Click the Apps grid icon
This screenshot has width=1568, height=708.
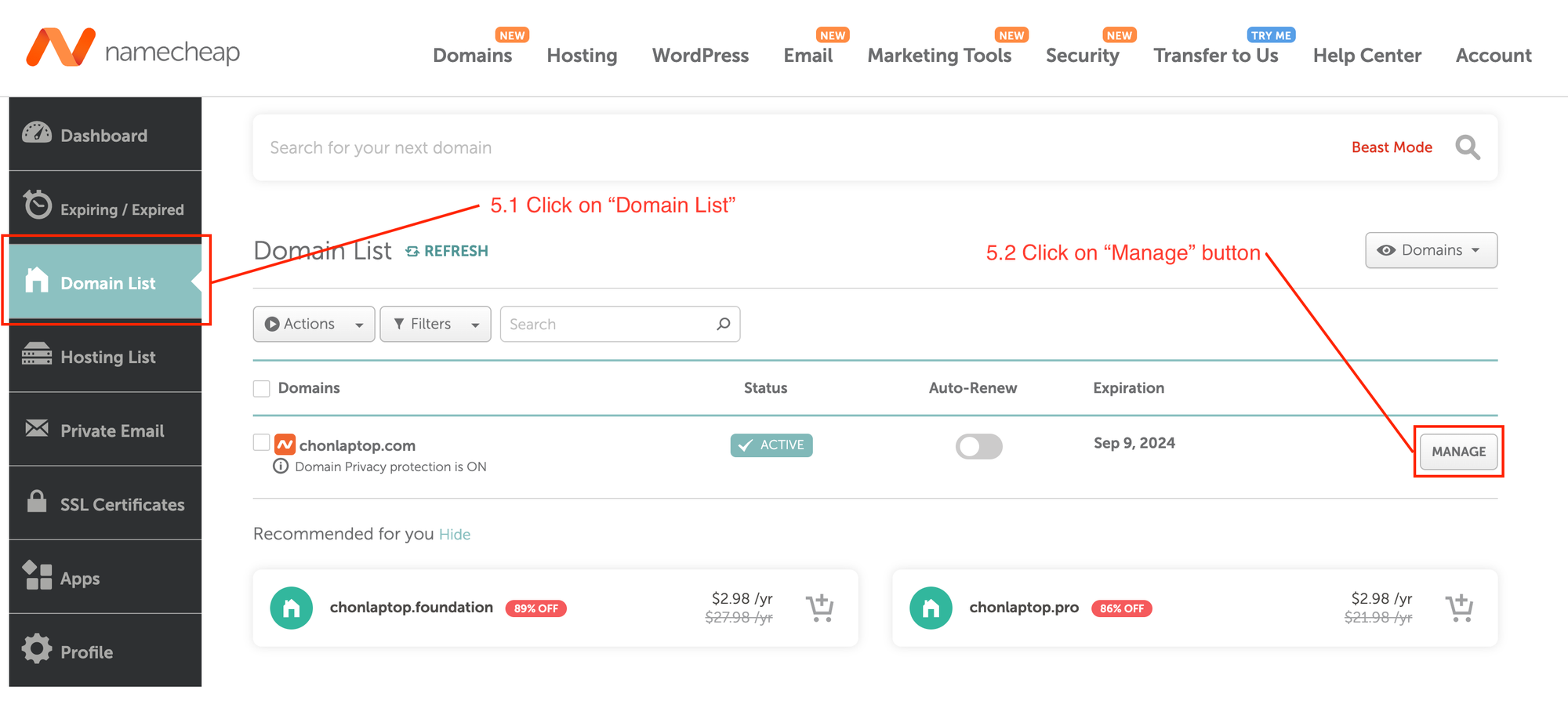tap(37, 575)
